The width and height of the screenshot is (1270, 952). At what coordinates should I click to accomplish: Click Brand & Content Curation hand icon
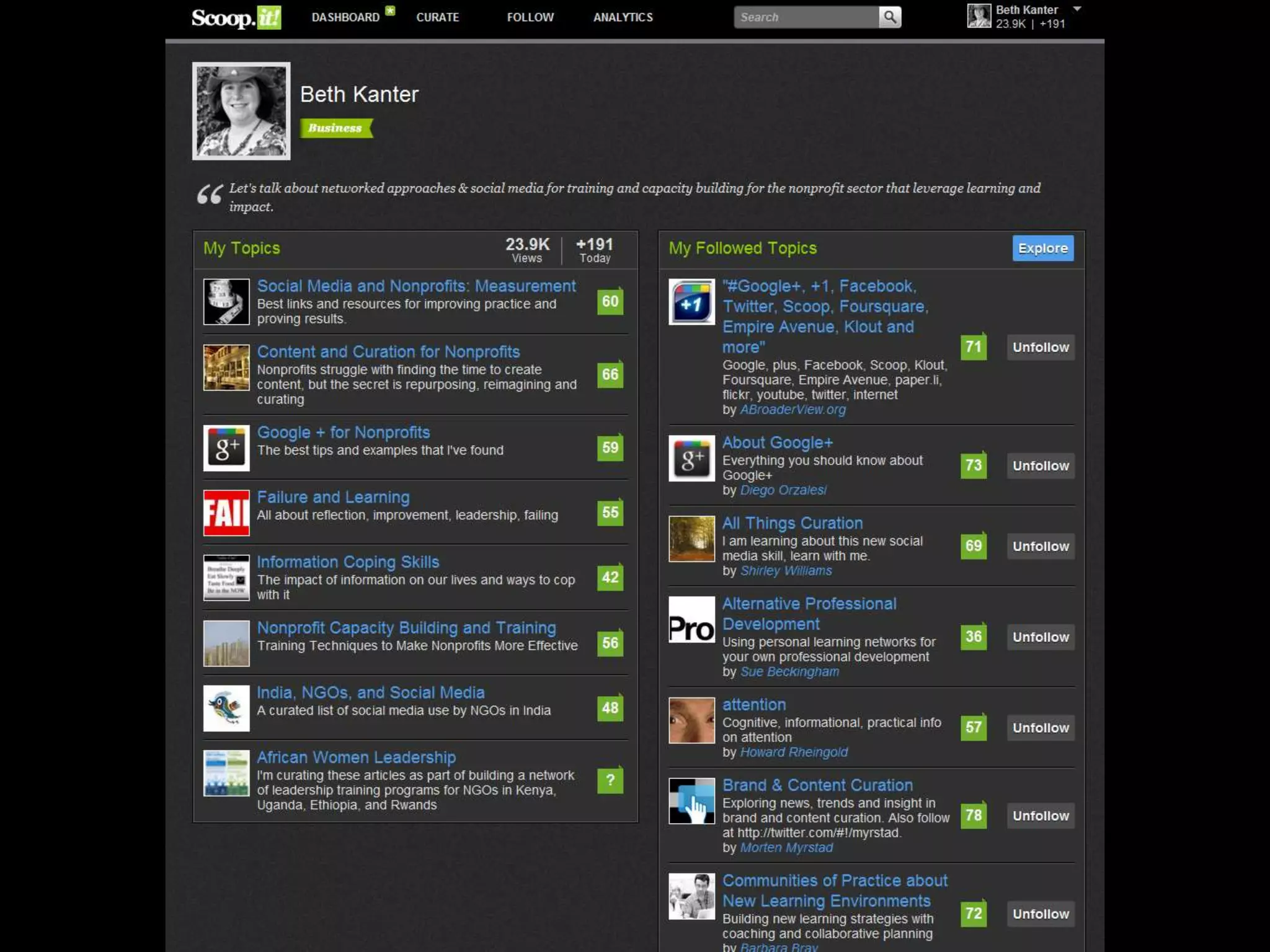coord(691,801)
